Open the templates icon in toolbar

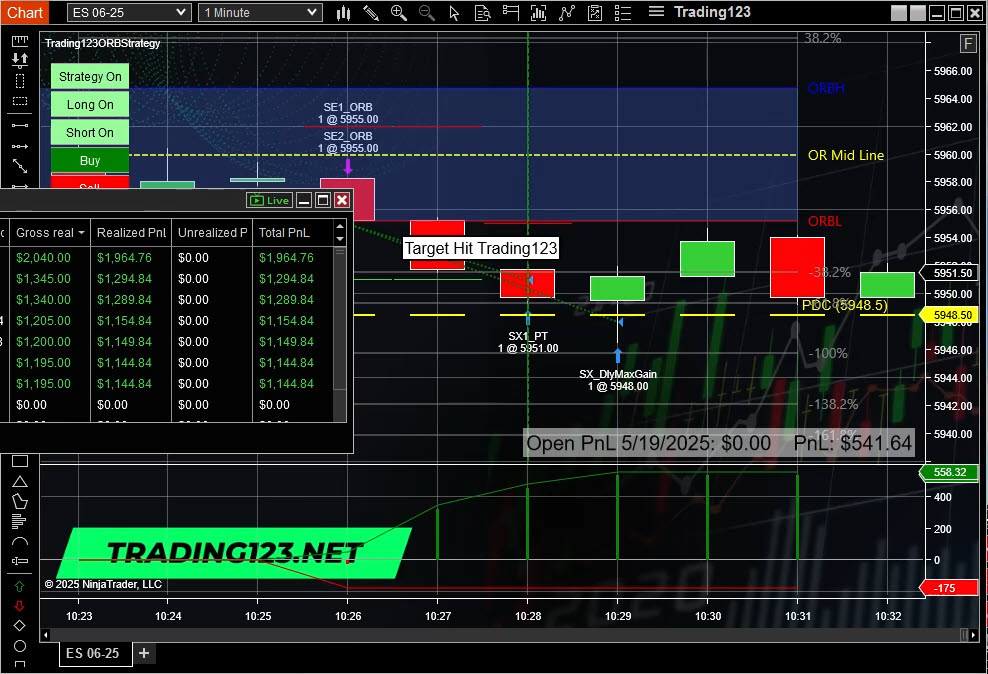[x=595, y=13]
